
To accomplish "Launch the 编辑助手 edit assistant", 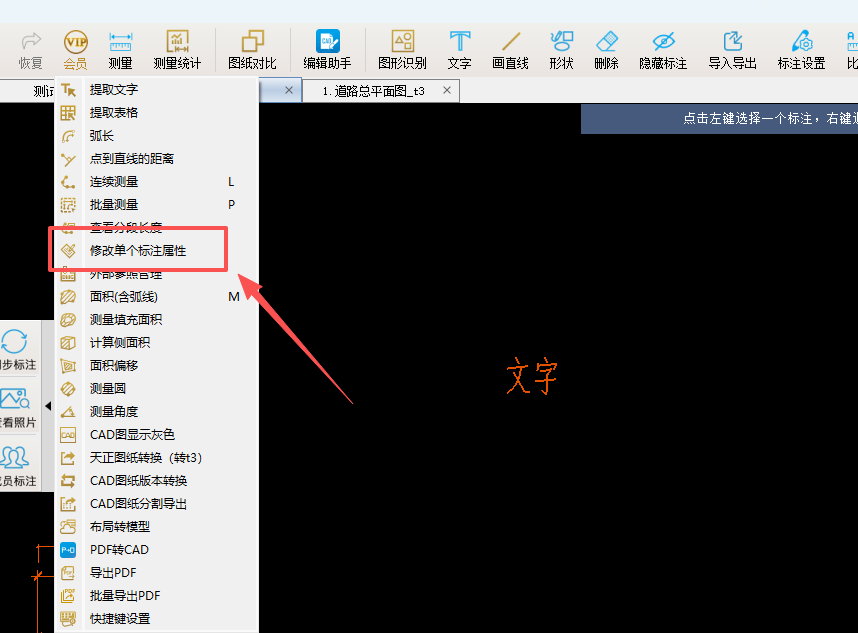I will 327,50.
